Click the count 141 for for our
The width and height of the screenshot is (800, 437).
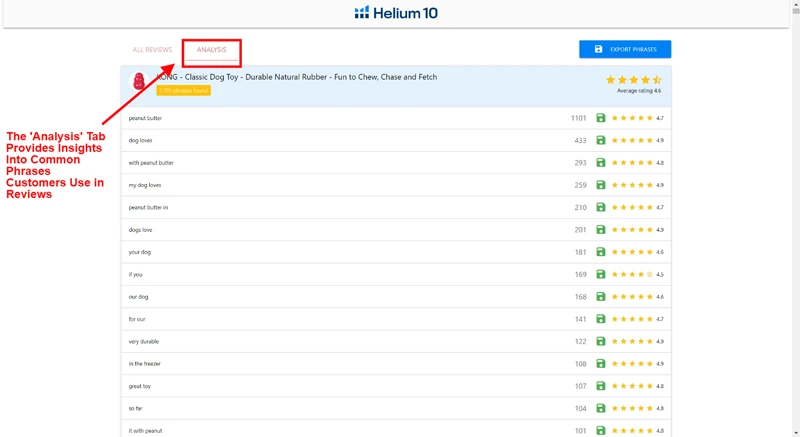580,319
